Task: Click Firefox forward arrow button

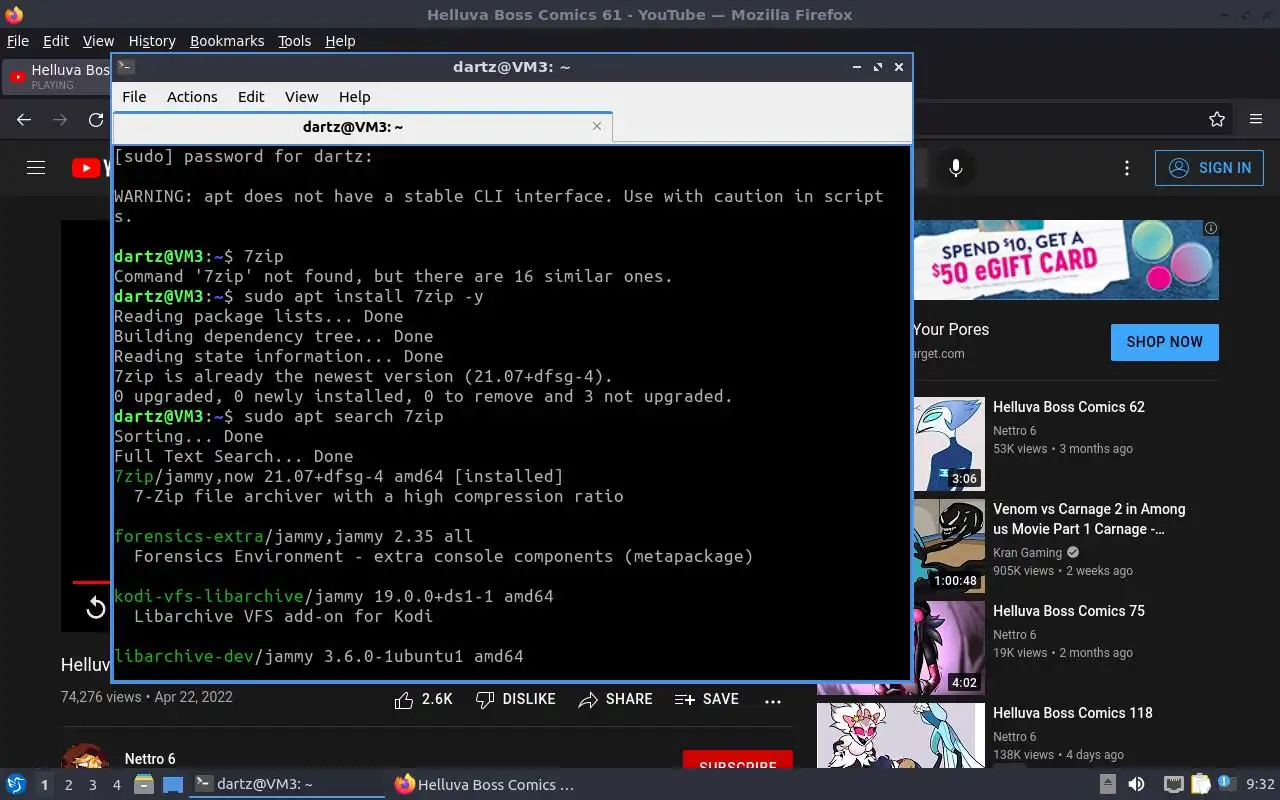Action: (x=60, y=120)
